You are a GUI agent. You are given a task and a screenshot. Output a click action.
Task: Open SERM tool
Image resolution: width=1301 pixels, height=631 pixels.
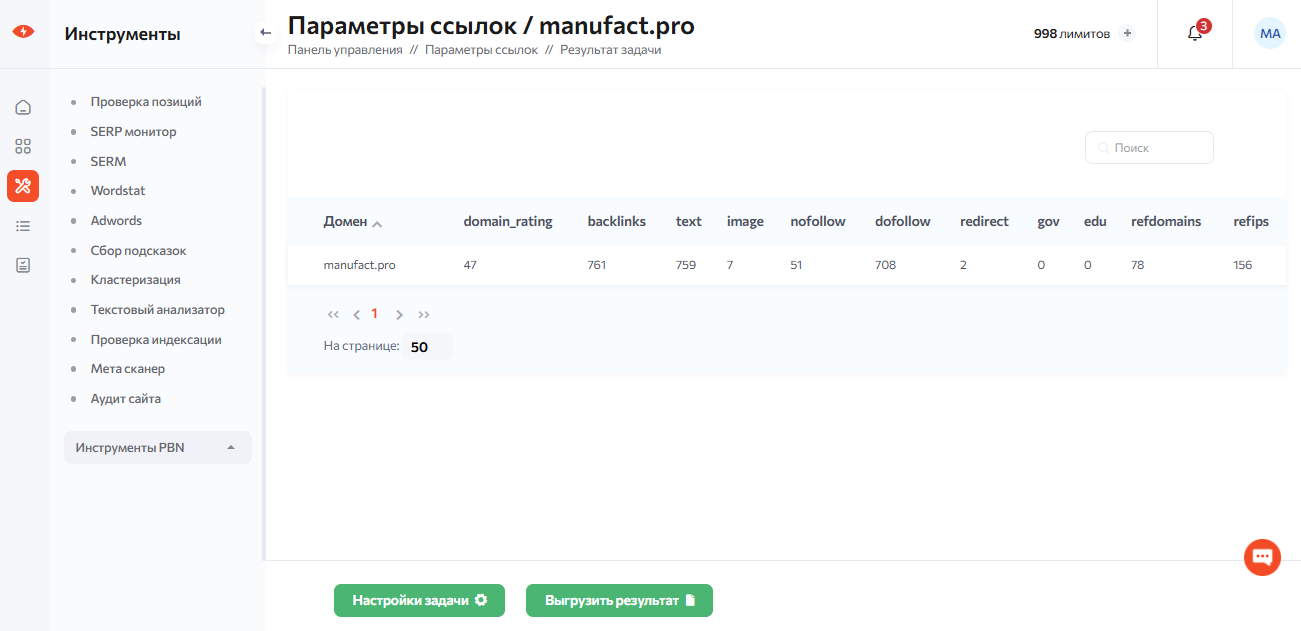point(108,161)
